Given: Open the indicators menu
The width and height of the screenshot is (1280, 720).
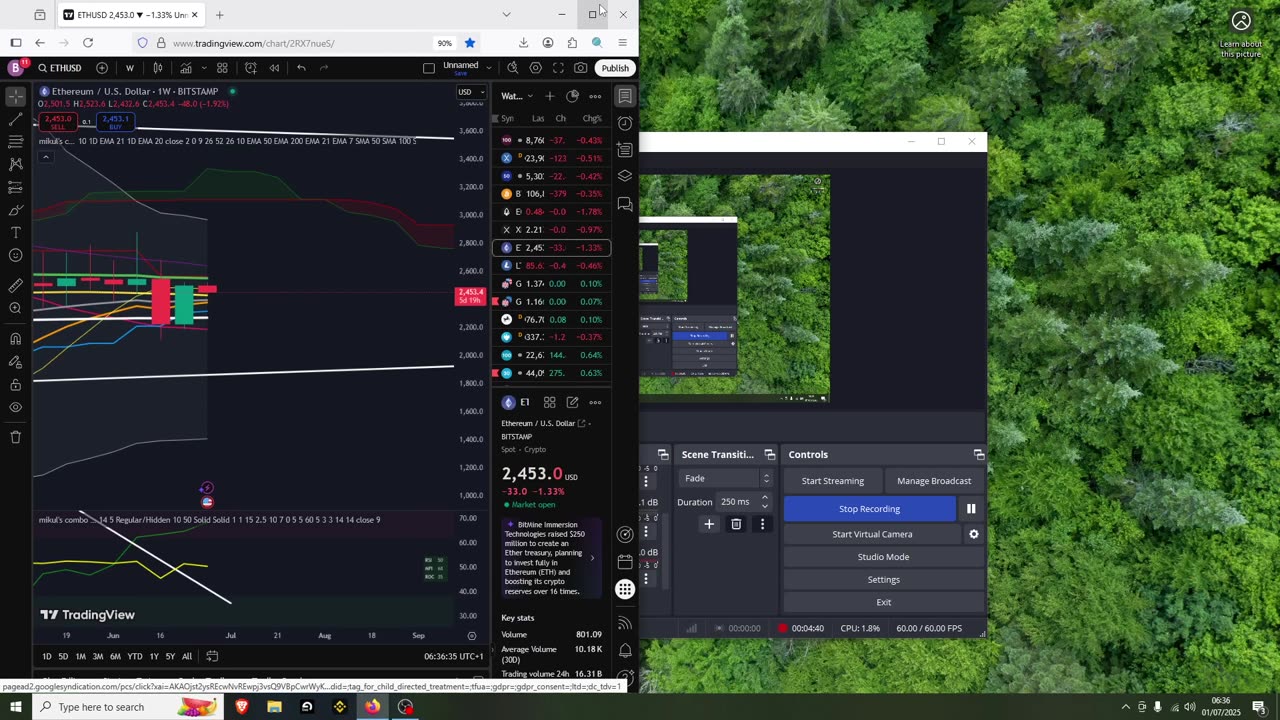Looking at the screenshot, I should pos(186,68).
